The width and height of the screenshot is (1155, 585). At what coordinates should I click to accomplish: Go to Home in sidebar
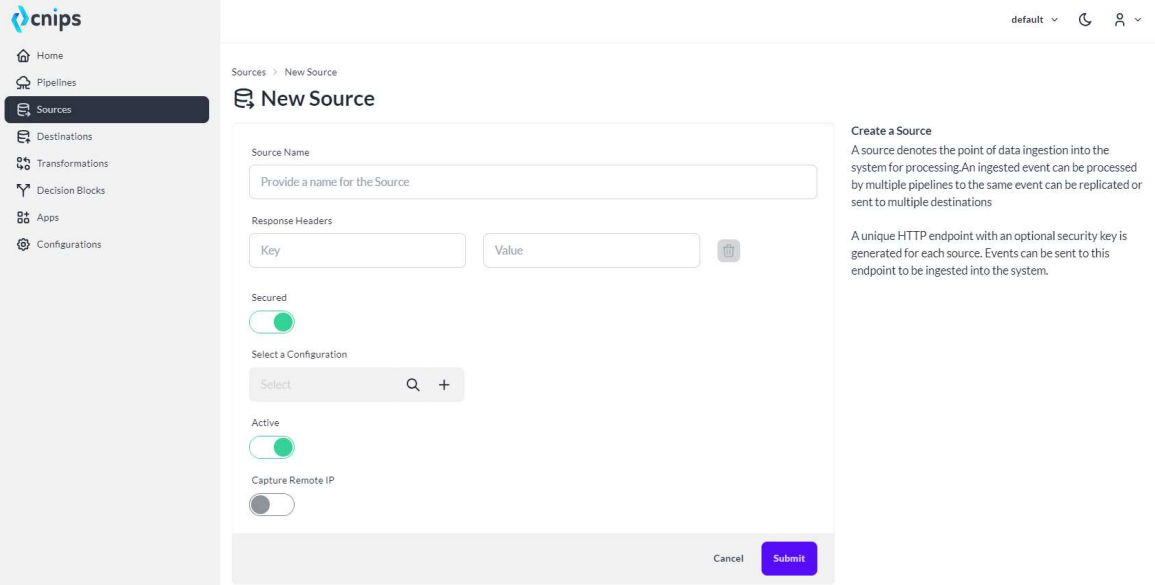point(107,55)
